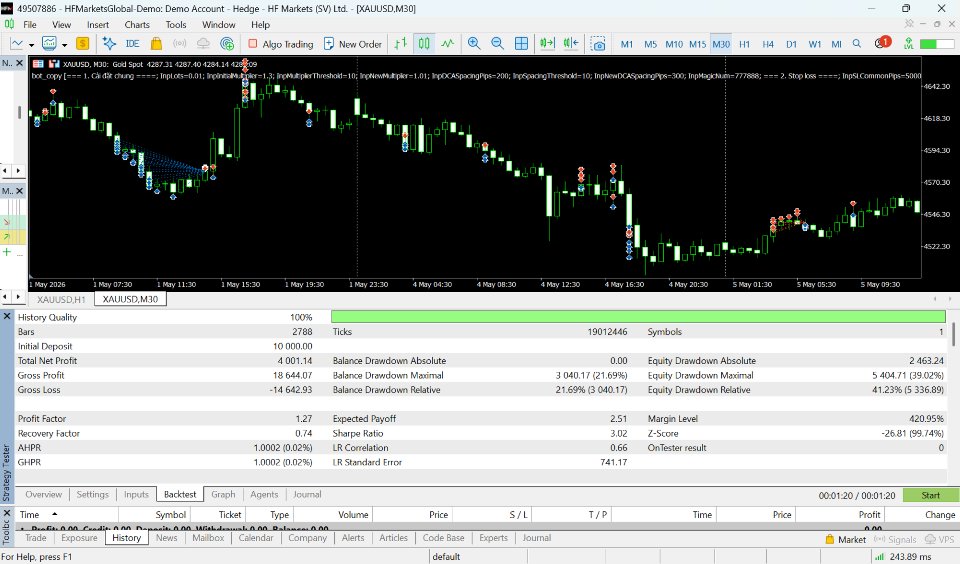The image size is (960, 564).
Task: Open tester Graph tab
Action: [x=223, y=494]
